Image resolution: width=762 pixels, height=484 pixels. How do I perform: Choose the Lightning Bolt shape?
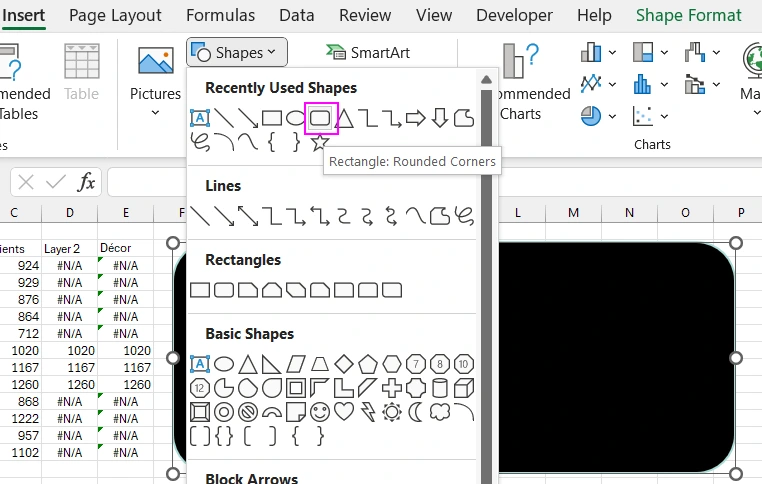tap(368, 412)
